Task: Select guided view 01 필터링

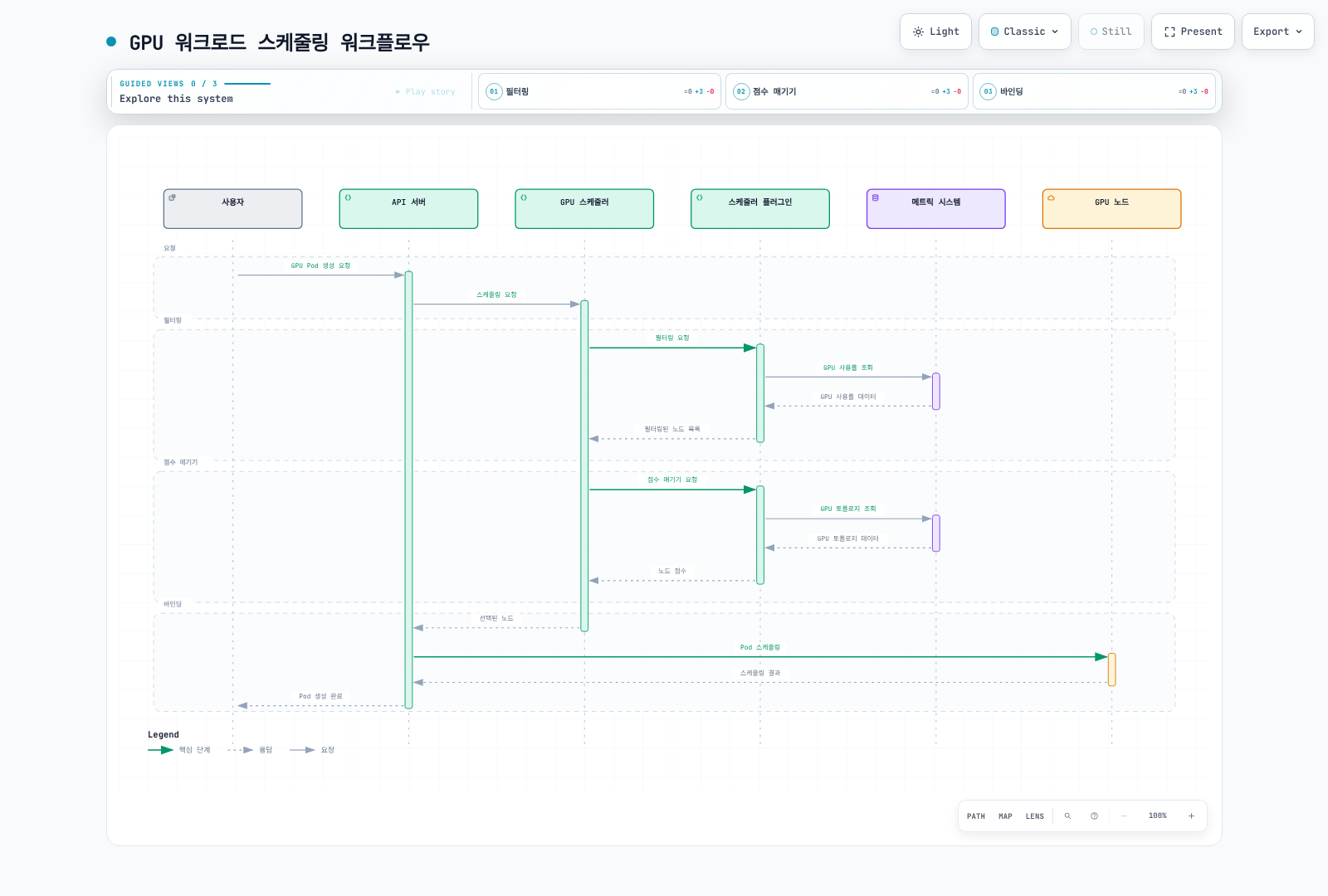Action: pyautogui.click(x=599, y=91)
